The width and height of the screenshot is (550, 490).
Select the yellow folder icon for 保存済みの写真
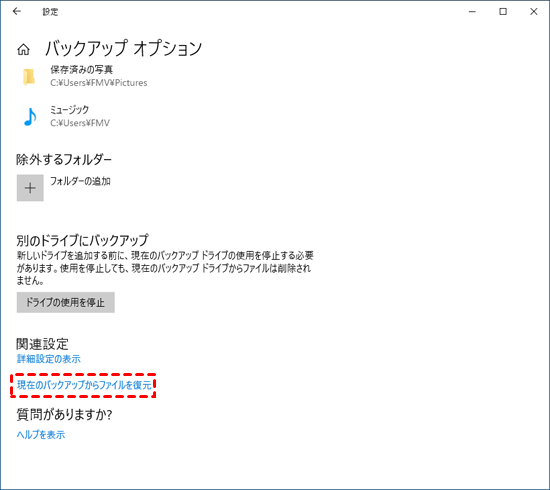click(x=29, y=77)
